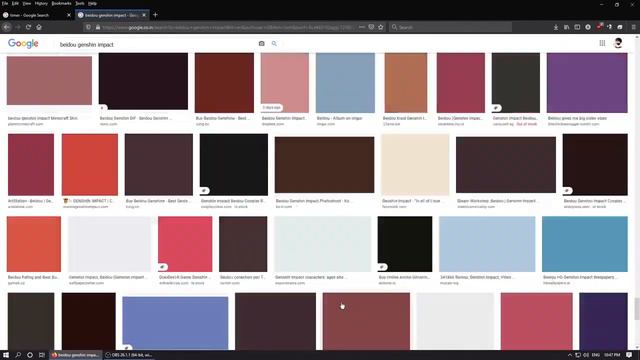Open Beidou - Album on Imgur thumbnail
Viewport: 640px width, 360px height.
pyautogui.click(x=345, y=82)
